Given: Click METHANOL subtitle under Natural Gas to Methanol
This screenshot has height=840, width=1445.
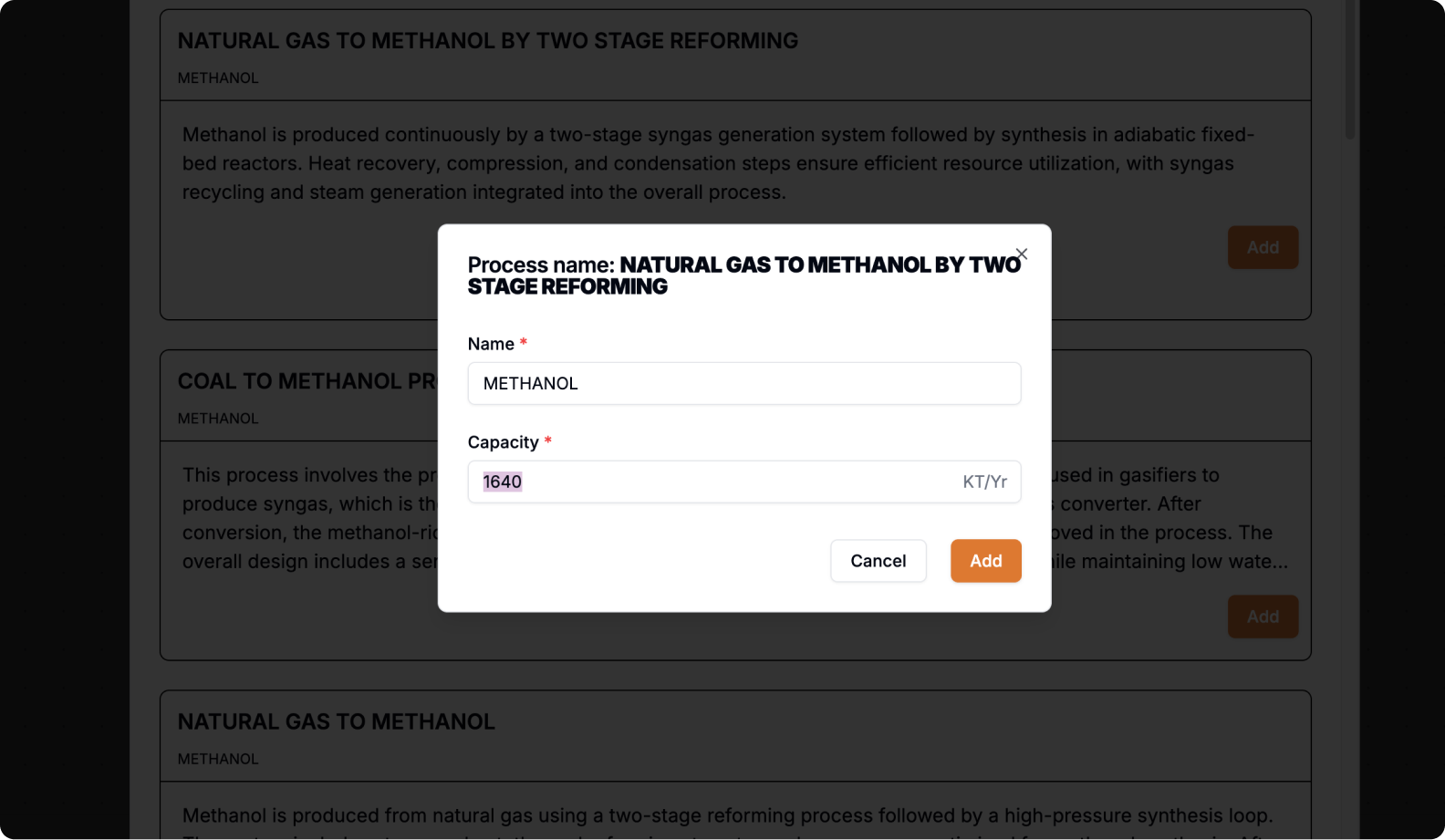Looking at the screenshot, I should pos(218,759).
